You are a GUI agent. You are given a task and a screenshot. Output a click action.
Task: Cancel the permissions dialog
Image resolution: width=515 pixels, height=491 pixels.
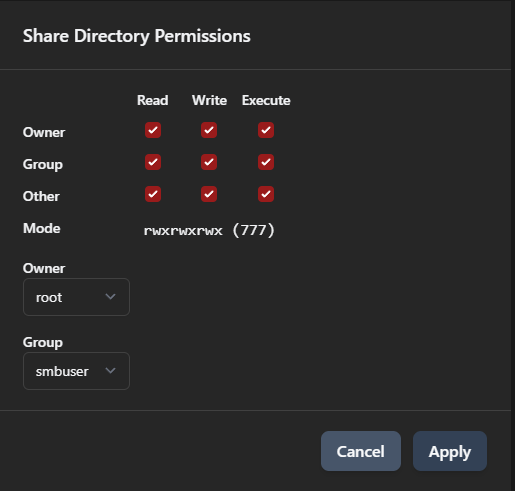click(x=361, y=451)
